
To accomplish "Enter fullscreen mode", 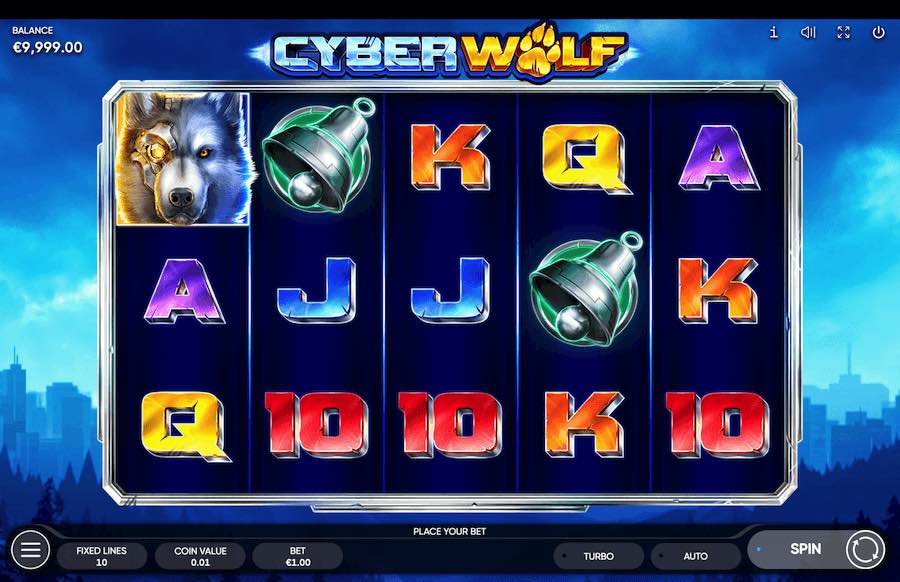I will (x=843, y=32).
